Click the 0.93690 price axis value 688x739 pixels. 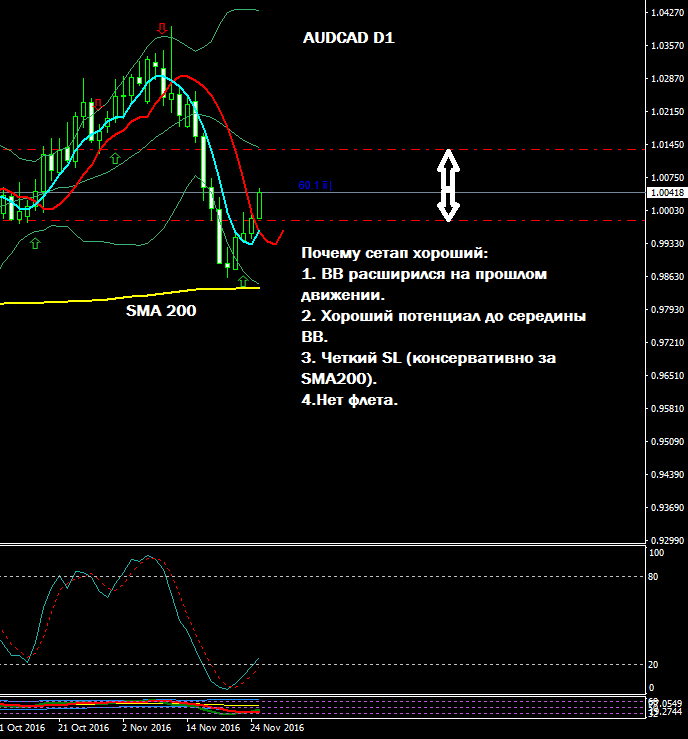click(667, 508)
